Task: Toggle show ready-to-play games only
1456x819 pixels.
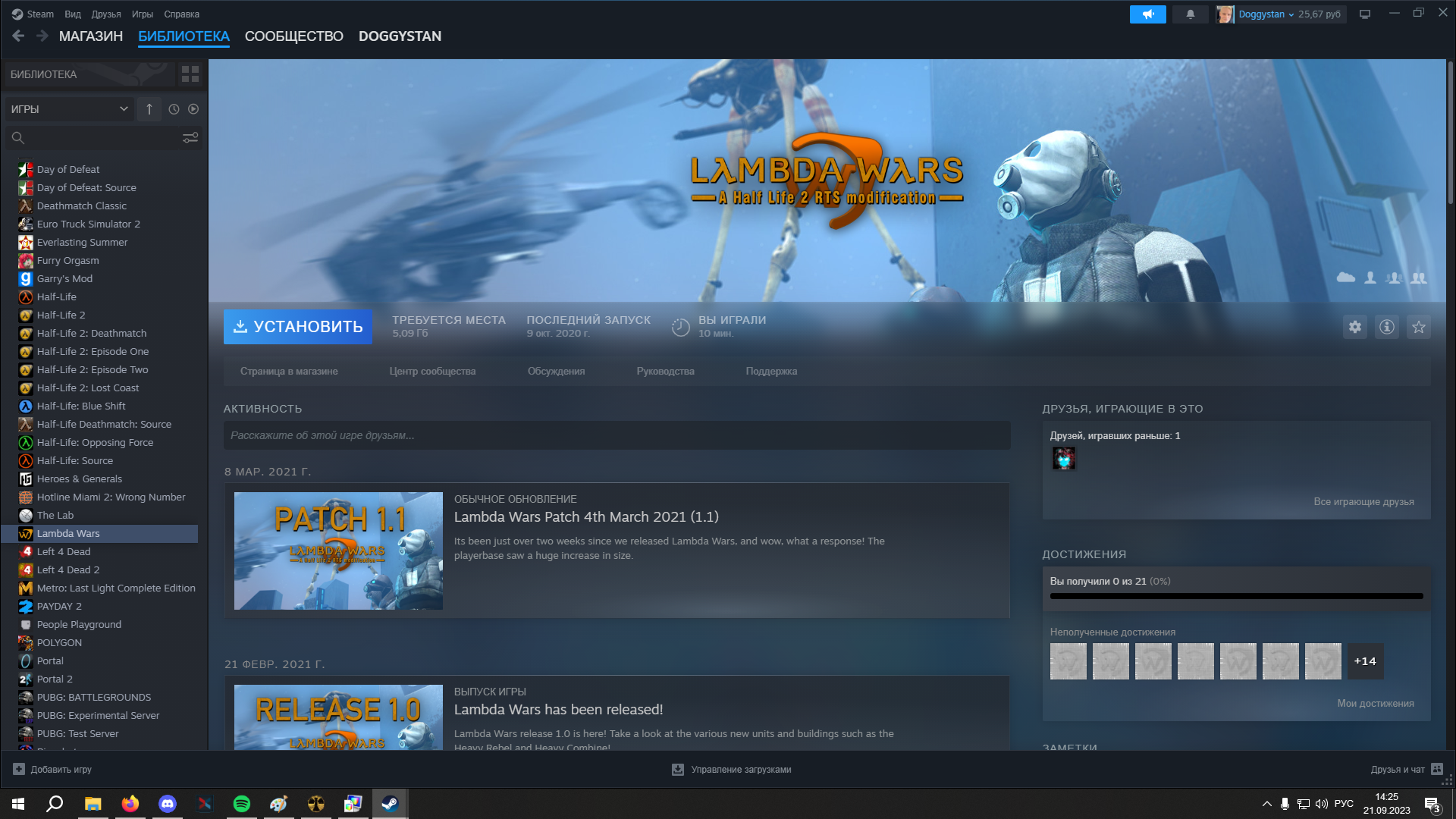Action: coord(193,109)
